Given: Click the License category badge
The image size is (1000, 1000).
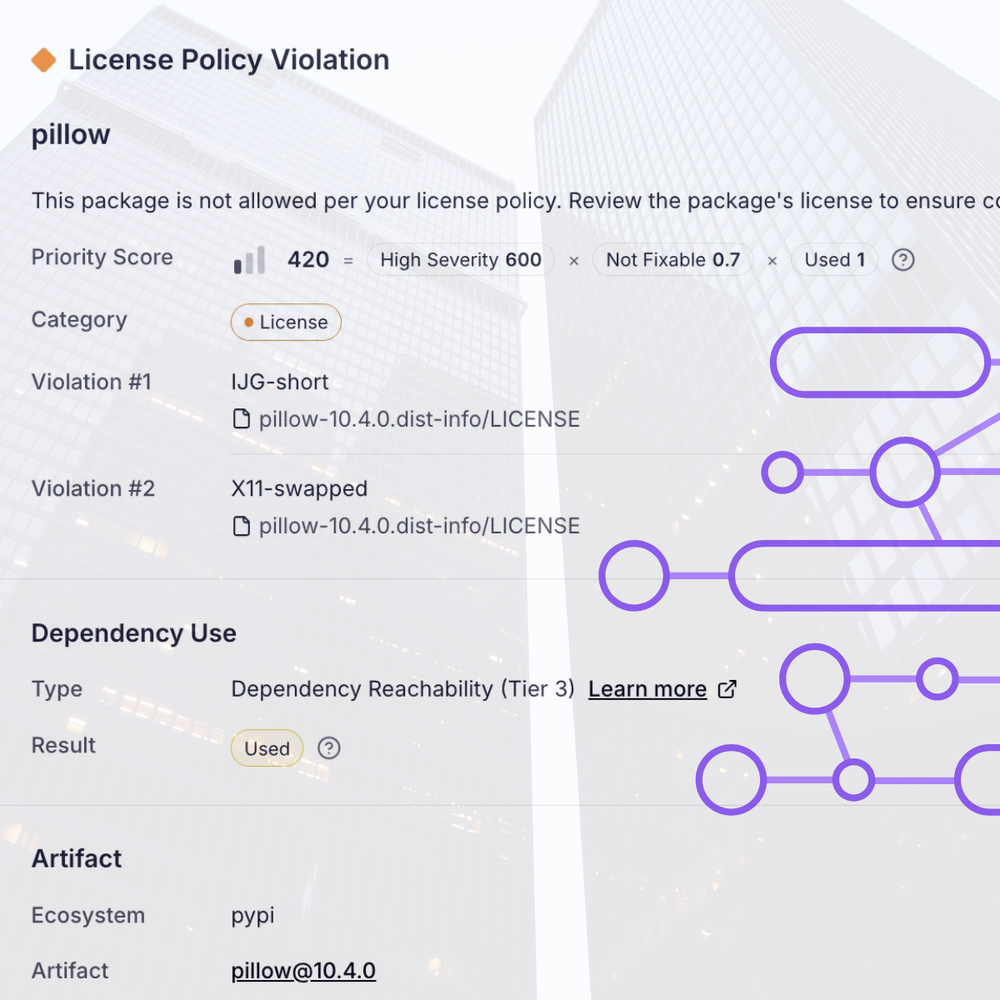Looking at the screenshot, I should [286, 322].
